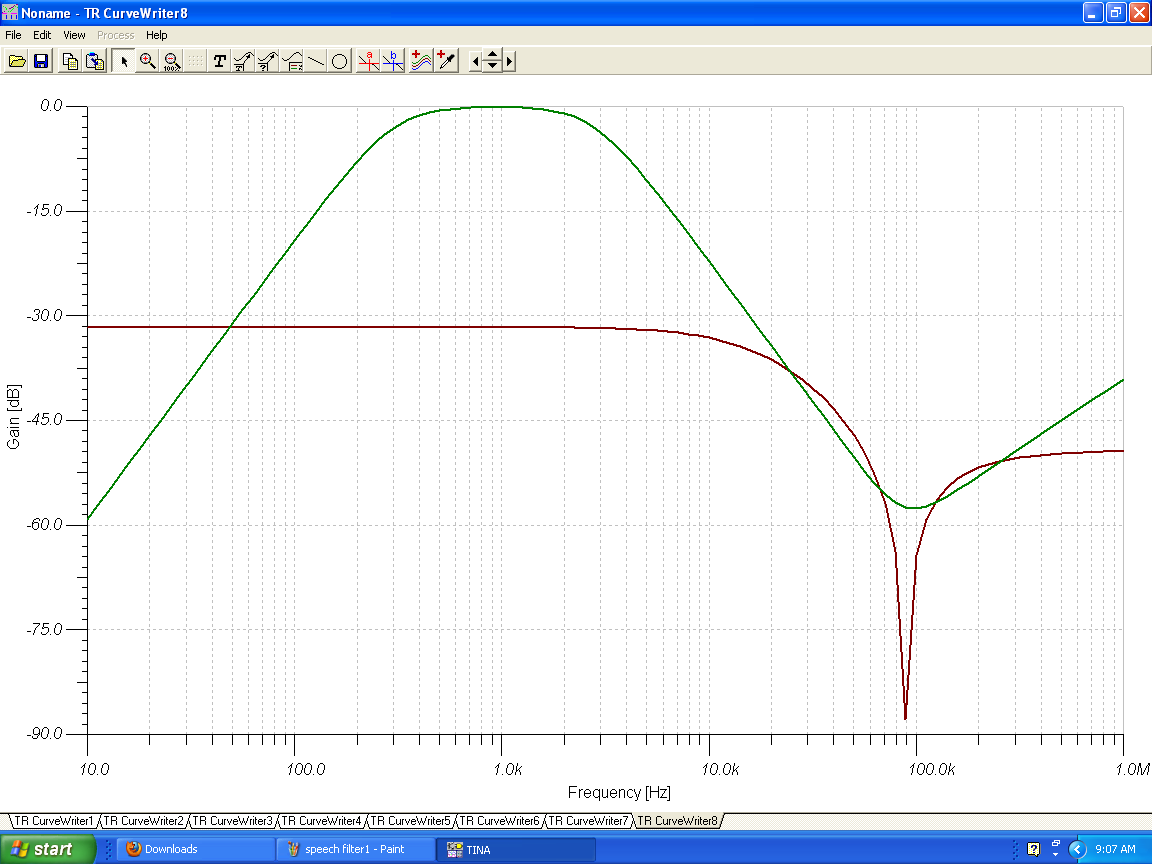1152x864 pixels.
Task: Click the Gain [dB] axis label
Action: click(13, 416)
